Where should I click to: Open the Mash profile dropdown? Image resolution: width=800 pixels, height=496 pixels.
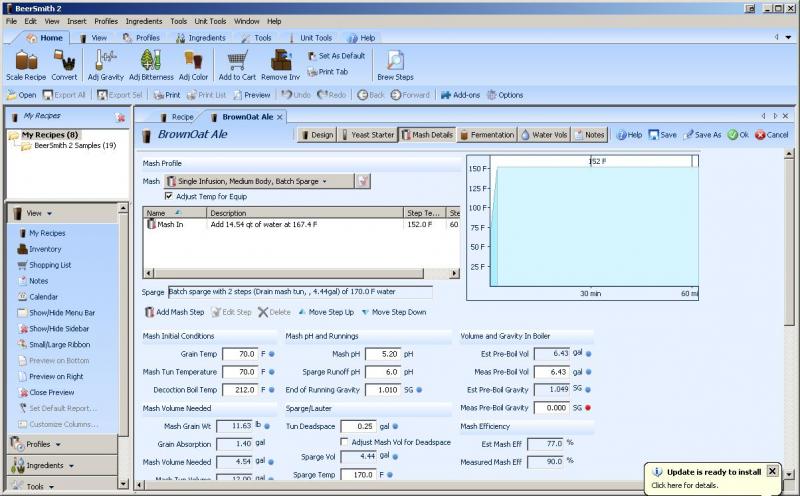(x=260, y=181)
